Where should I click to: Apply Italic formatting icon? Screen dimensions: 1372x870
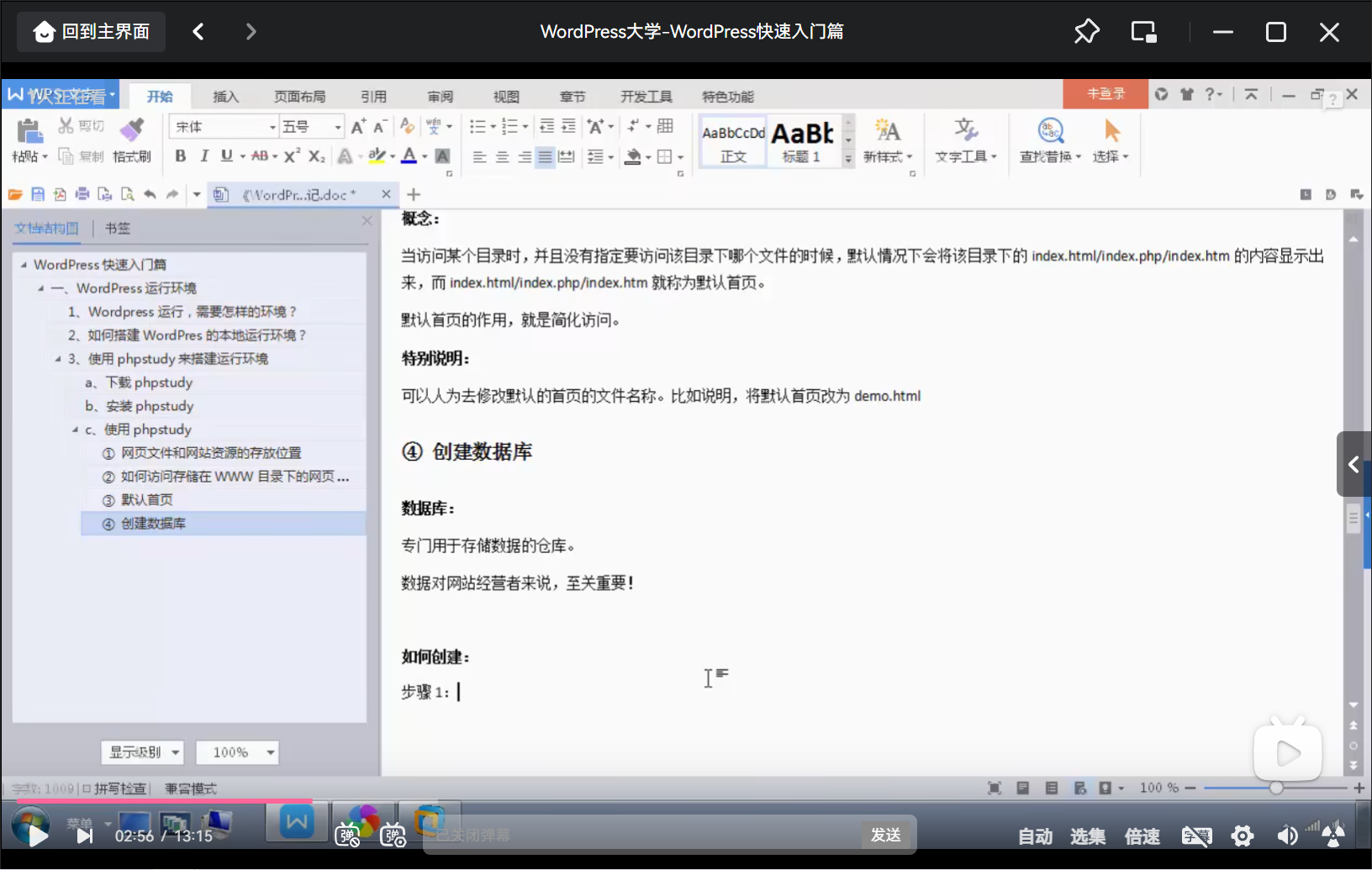pos(203,156)
